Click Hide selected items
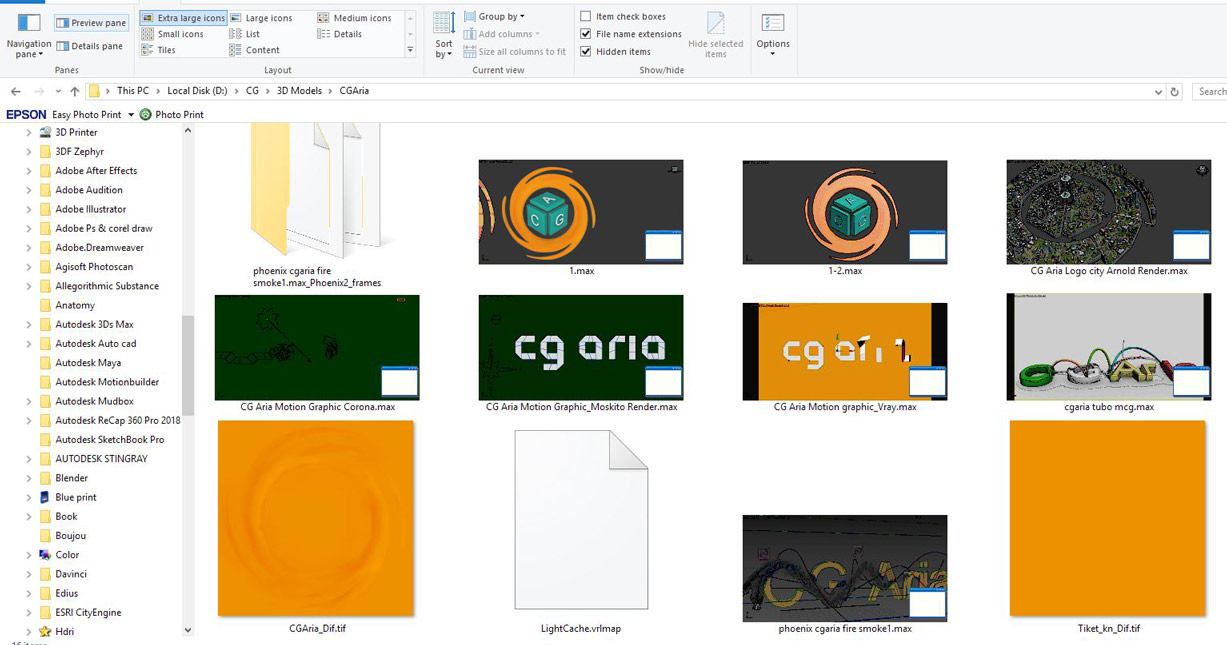 (716, 35)
